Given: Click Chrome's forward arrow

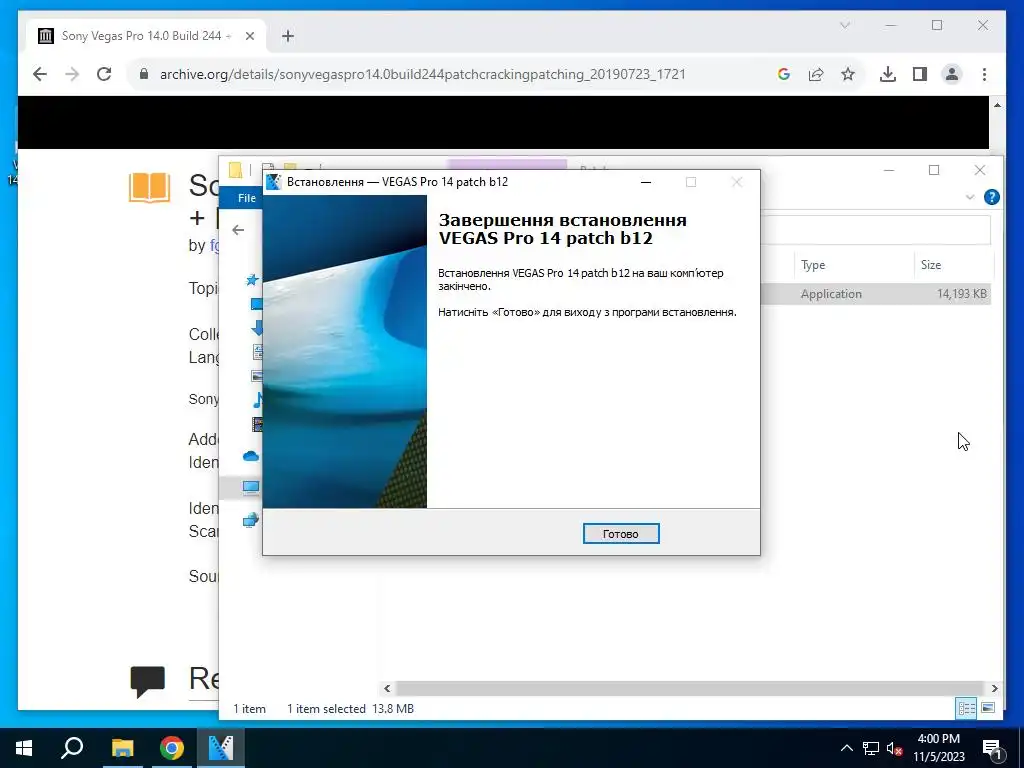Looking at the screenshot, I should tap(72, 74).
